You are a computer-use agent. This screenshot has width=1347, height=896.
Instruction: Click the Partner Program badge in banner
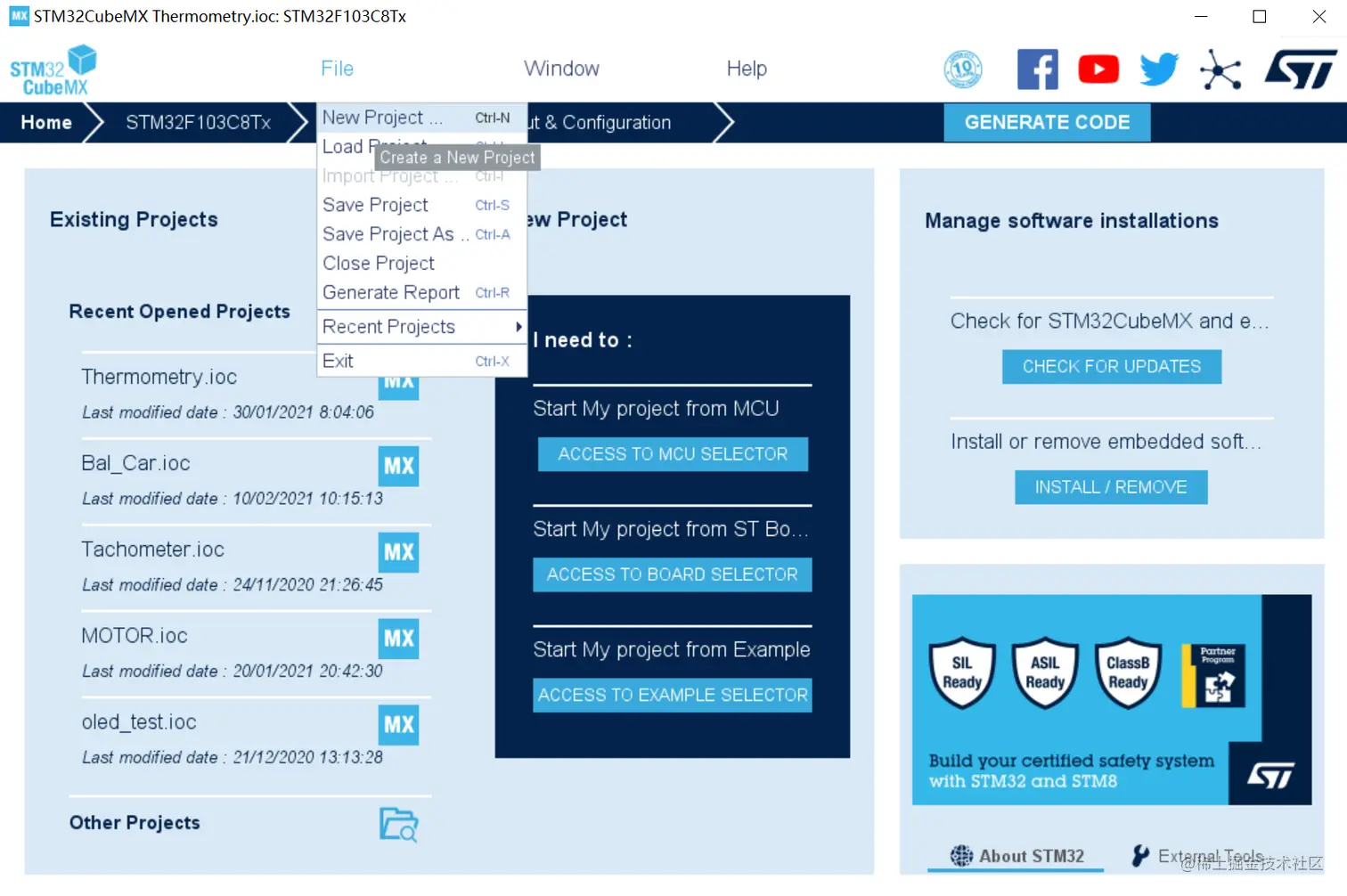pos(1213,676)
